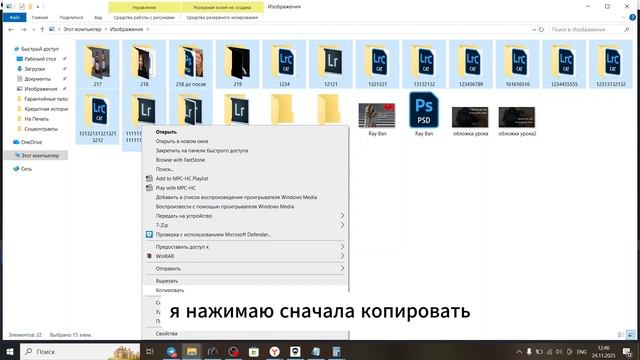Open 'Средства резервного копирования' tab
Viewport: 640px width, 360px height.
222,18
